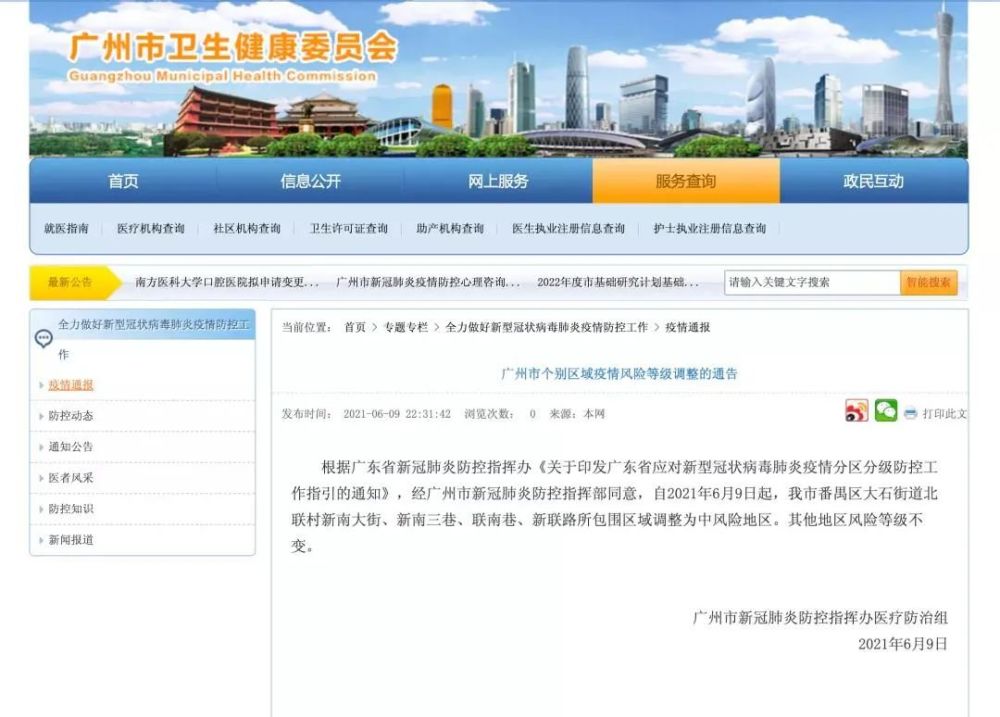Select 新闻报道 in the sidebar
The height and width of the screenshot is (717, 1000).
click(71, 540)
